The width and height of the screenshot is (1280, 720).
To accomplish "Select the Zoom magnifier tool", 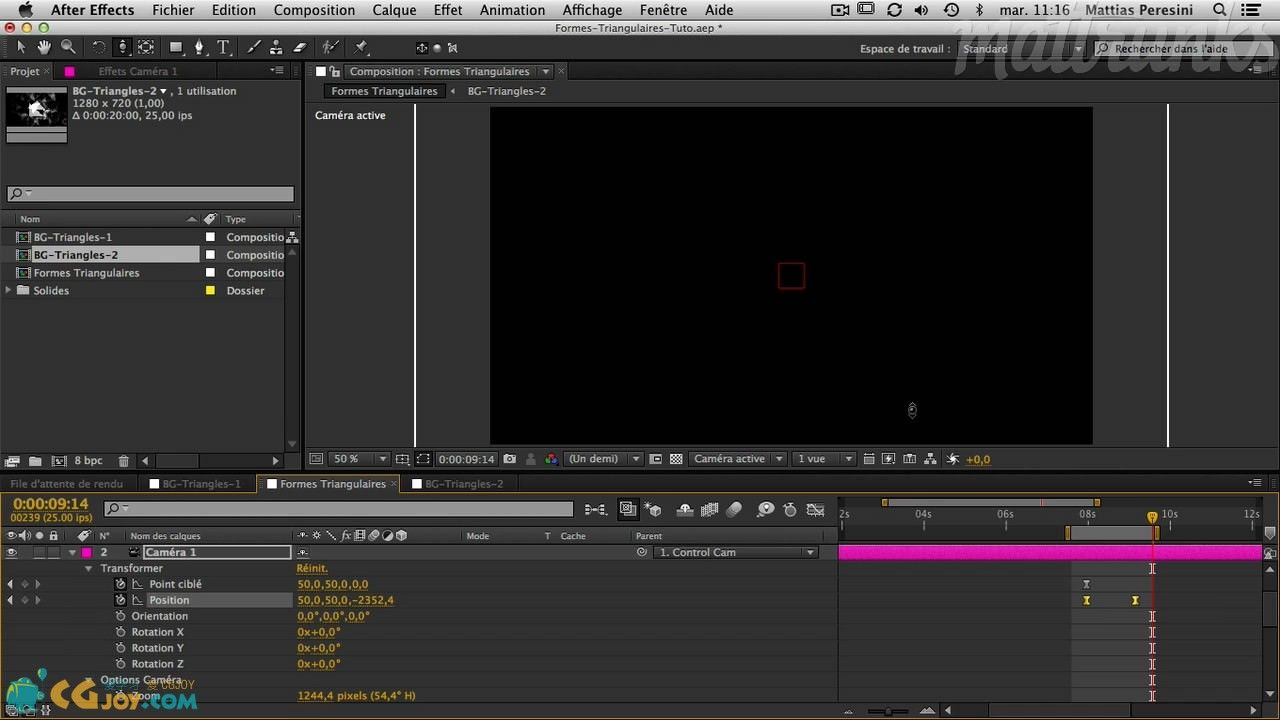I will pos(68,47).
